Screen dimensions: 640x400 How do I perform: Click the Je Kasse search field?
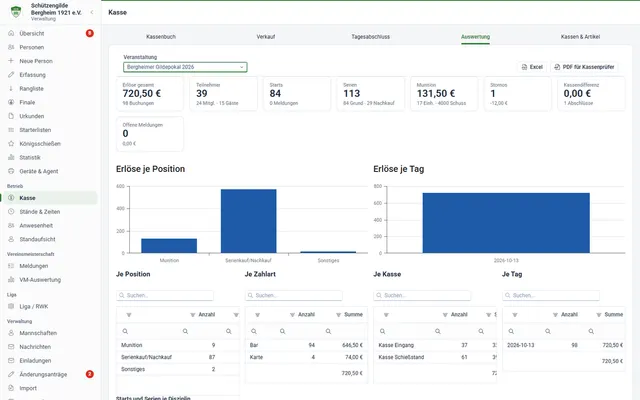tap(422, 295)
